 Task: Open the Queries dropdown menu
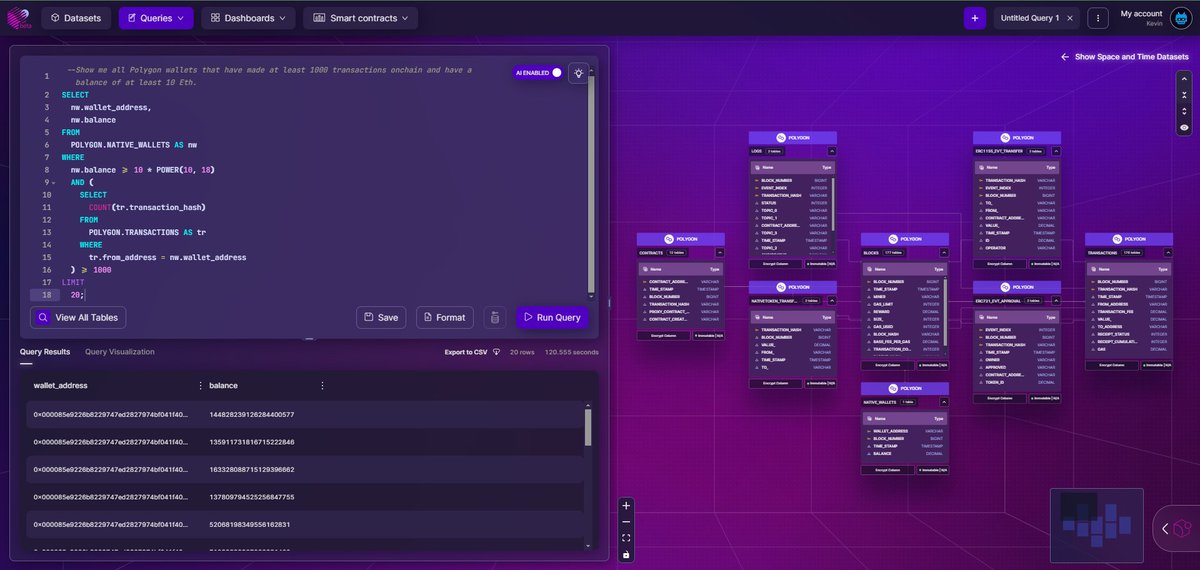tap(156, 18)
